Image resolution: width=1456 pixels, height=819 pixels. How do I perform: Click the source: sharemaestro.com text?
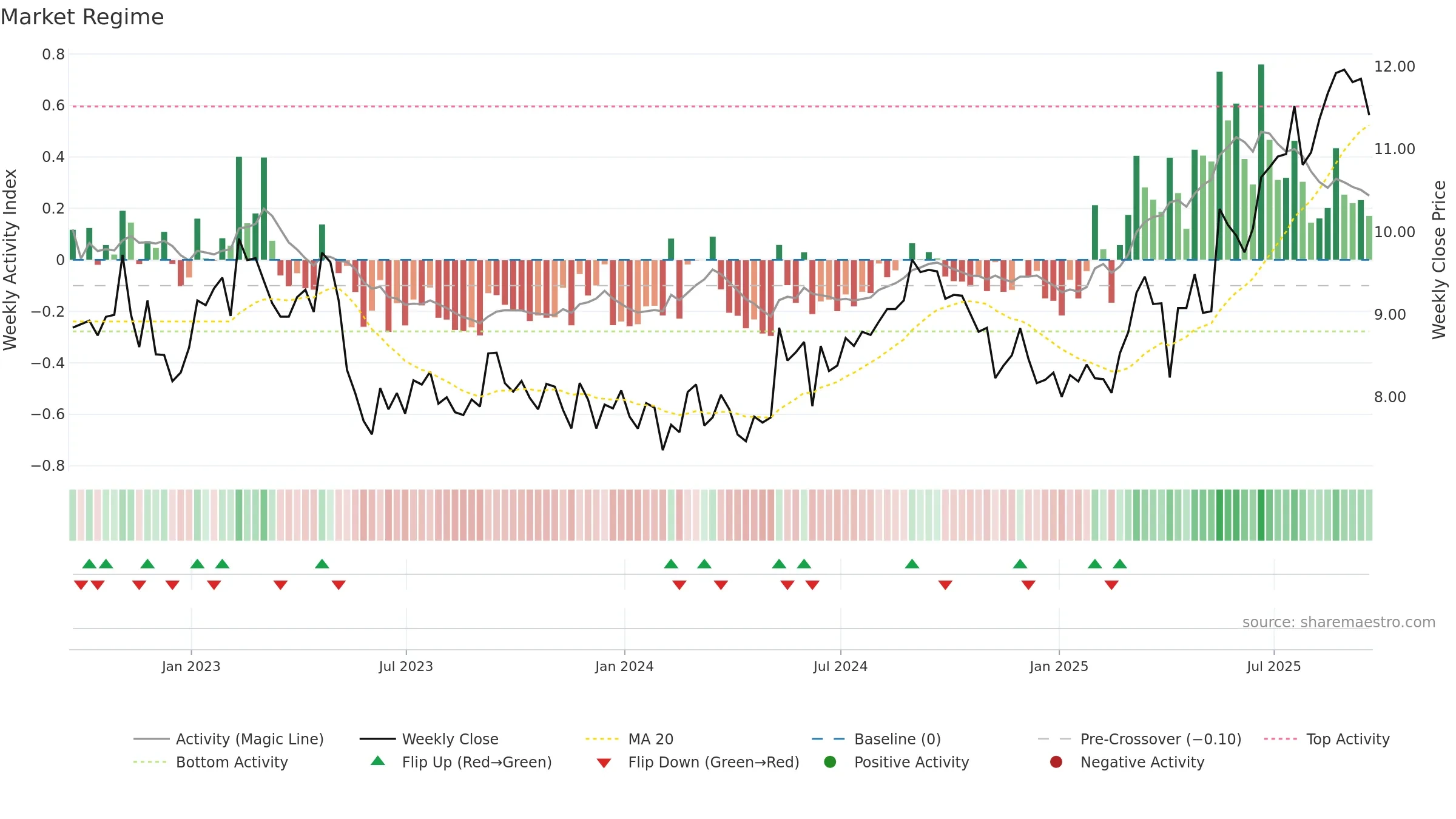(x=1339, y=622)
